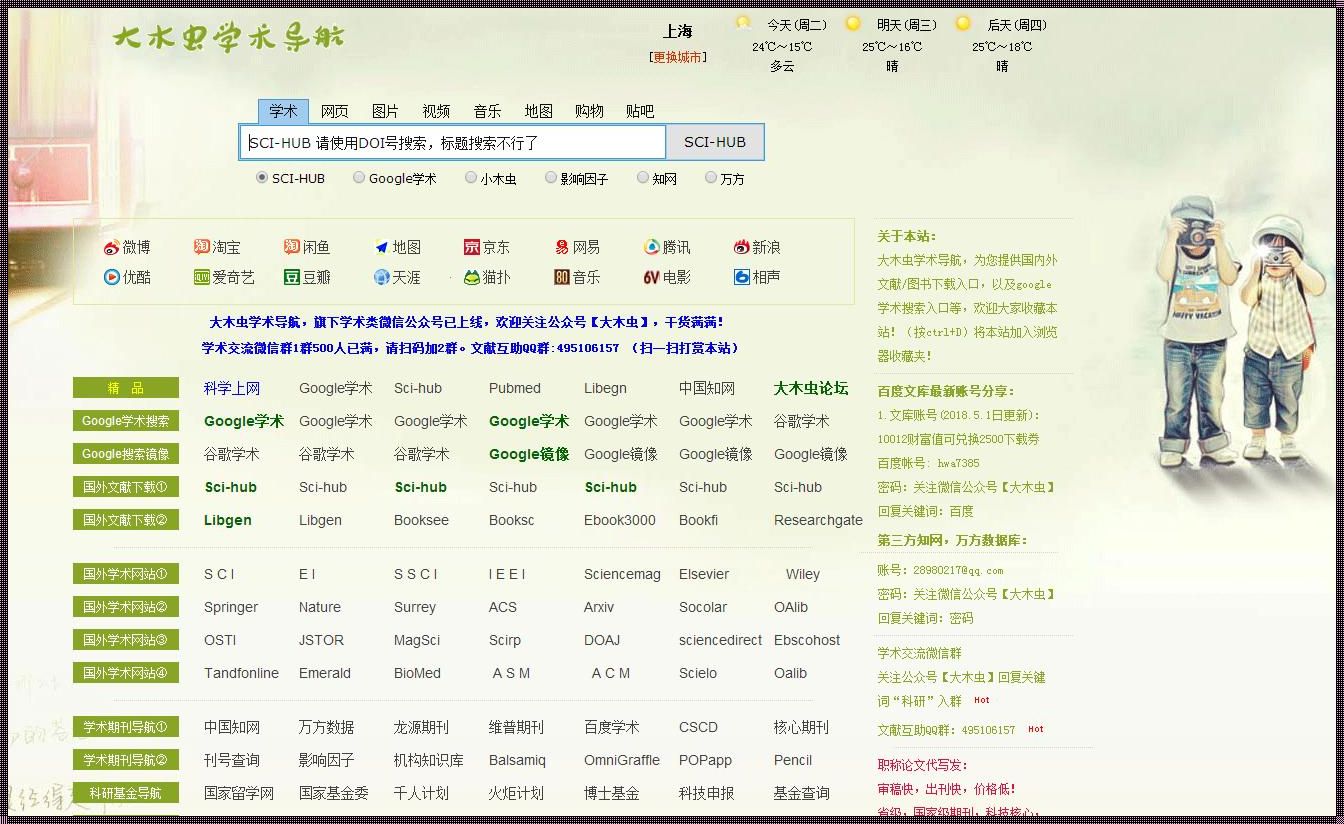Click the 科研基金导航 category label
The image size is (1344, 824).
pyautogui.click(x=126, y=793)
